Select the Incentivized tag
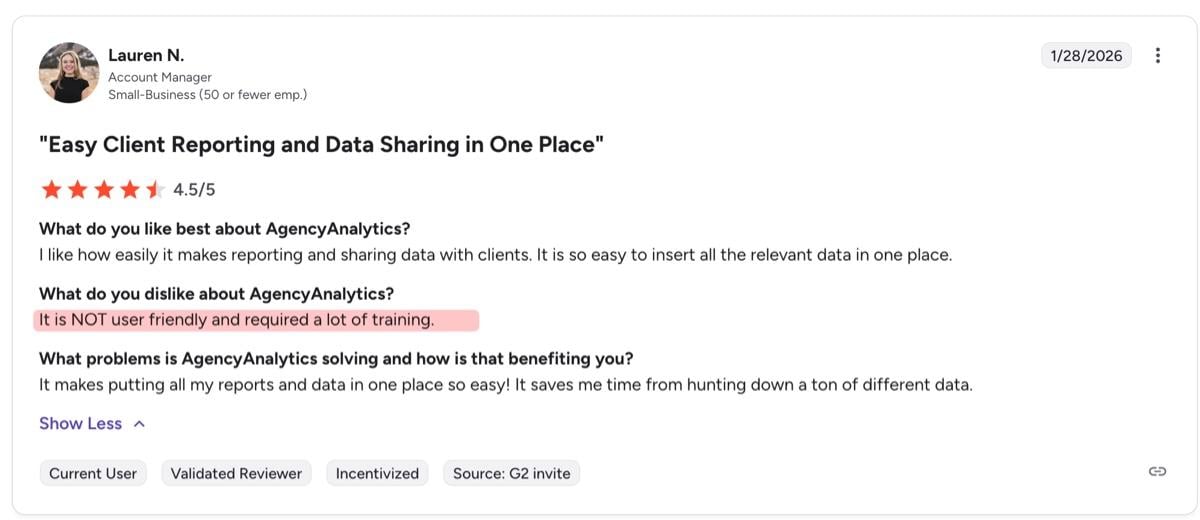Screen dimensions: 1200x520 click(377, 474)
